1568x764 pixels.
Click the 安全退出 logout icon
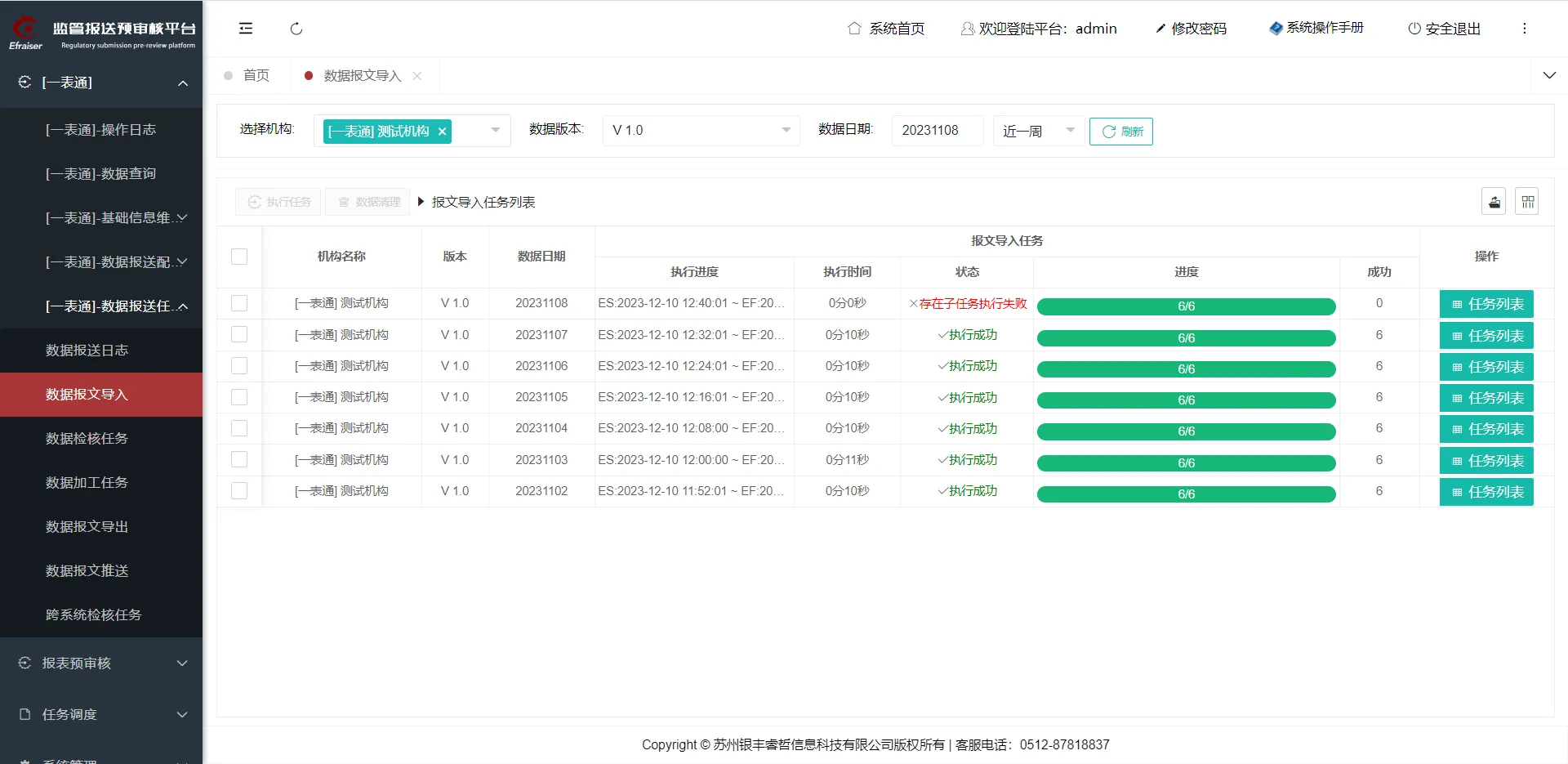click(1414, 29)
